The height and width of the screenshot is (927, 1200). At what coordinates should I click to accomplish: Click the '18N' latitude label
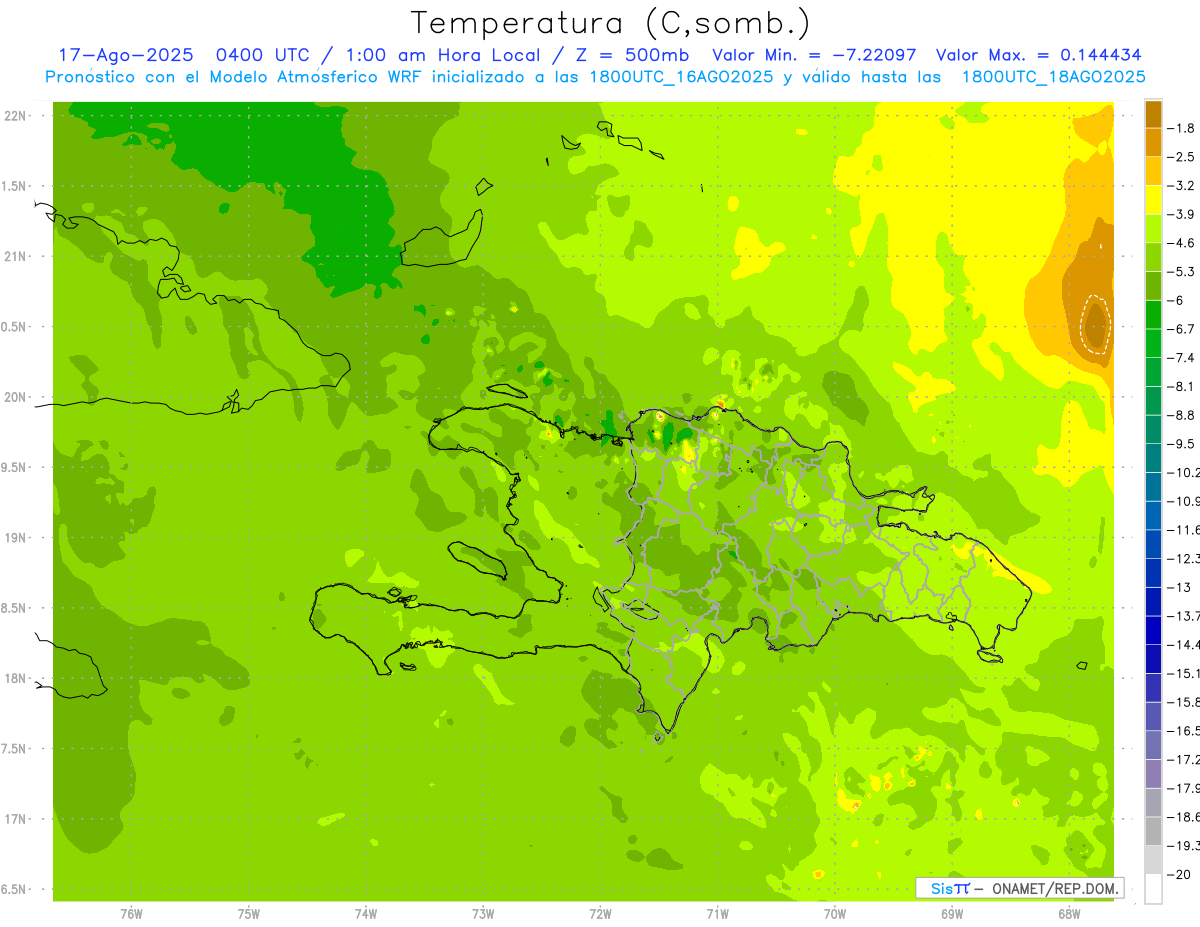[16, 678]
